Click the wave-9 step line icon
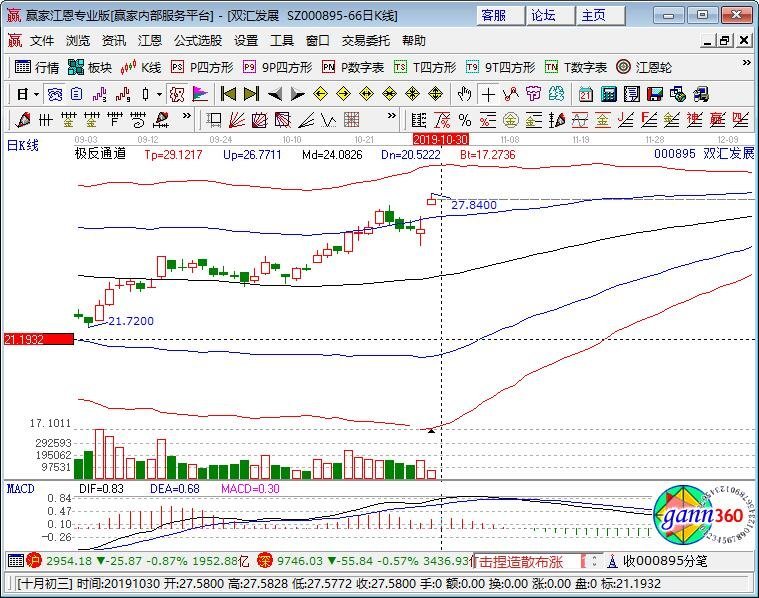The image size is (759, 598). [x=123, y=94]
